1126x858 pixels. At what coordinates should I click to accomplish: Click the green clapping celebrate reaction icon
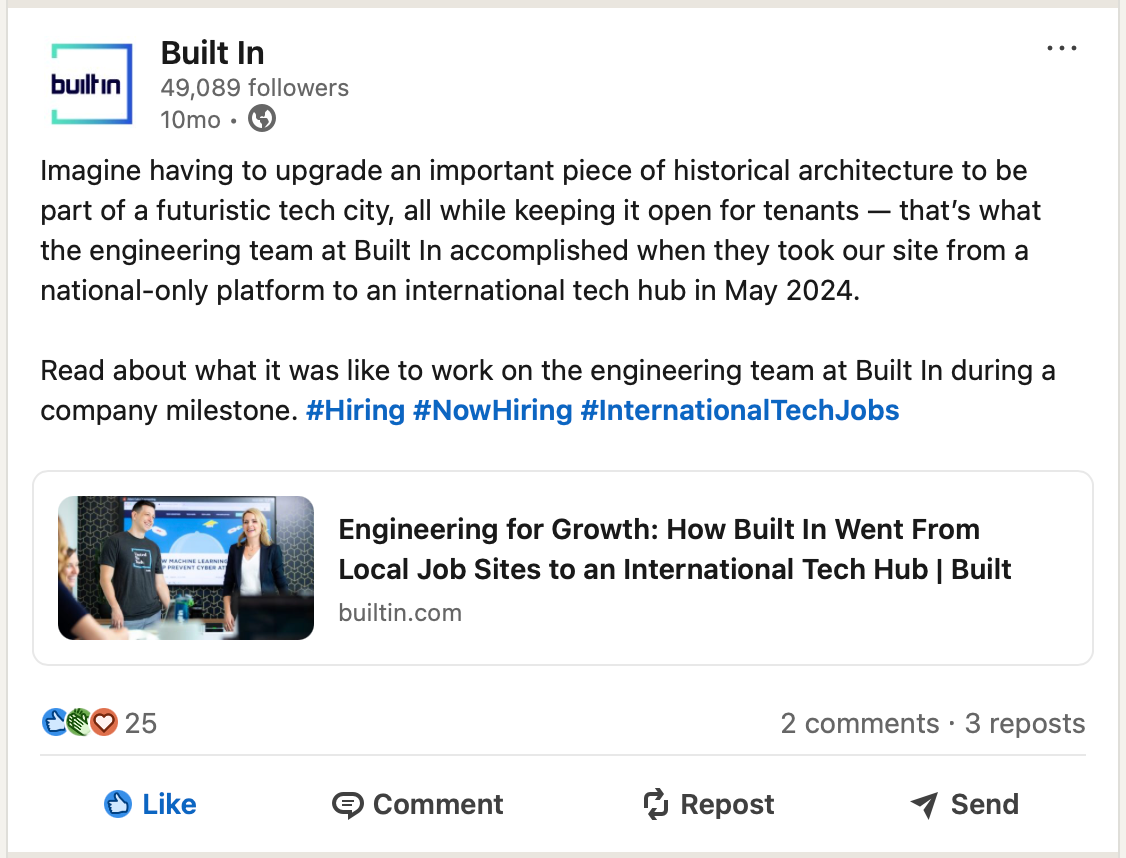tap(79, 722)
